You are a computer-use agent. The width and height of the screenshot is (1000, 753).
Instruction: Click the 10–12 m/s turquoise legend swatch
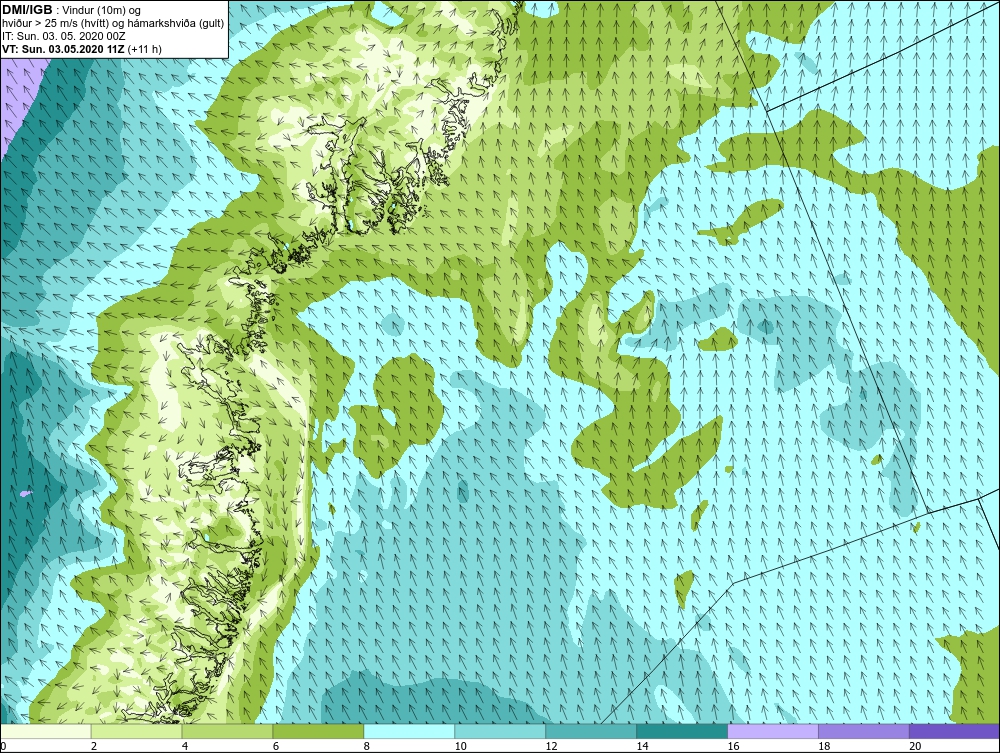pos(500,731)
